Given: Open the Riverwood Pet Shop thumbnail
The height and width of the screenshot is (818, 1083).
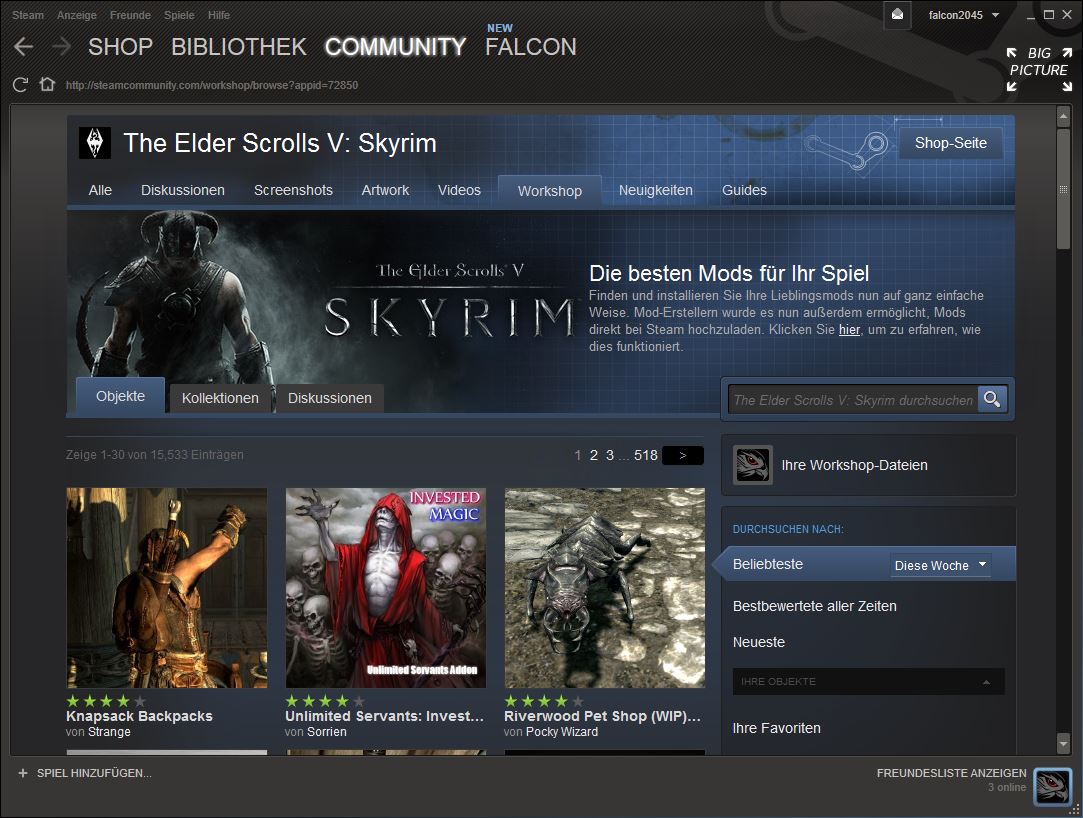Looking at the screenshot, I should point(604,588).
